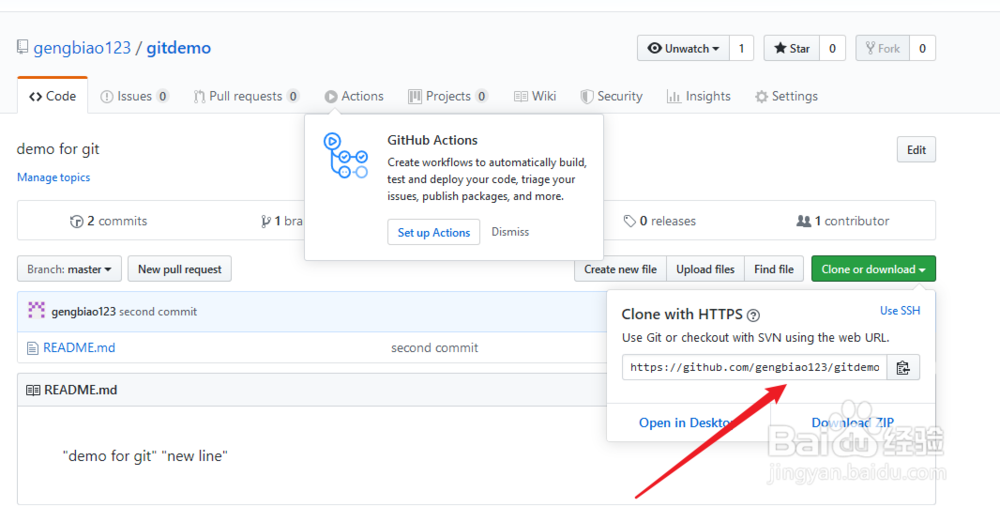Fork the repository
The height and width of the screenshot is (507, 1000).
point(882,48)
